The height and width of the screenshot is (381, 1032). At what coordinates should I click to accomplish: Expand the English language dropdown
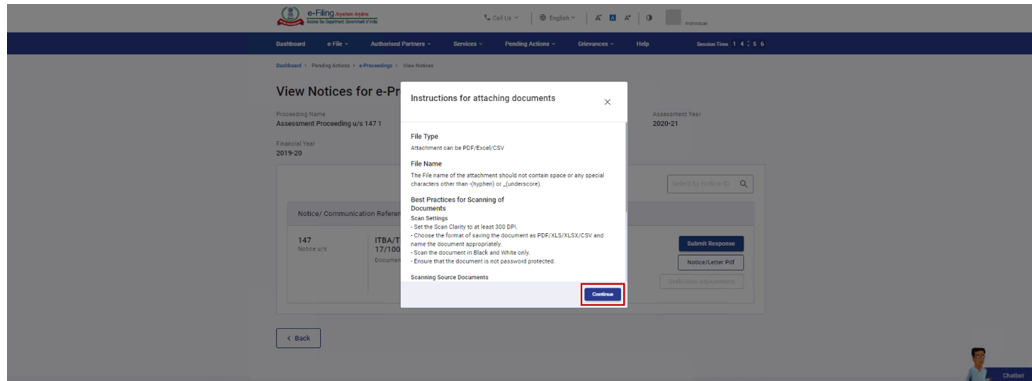coord(557,18)
